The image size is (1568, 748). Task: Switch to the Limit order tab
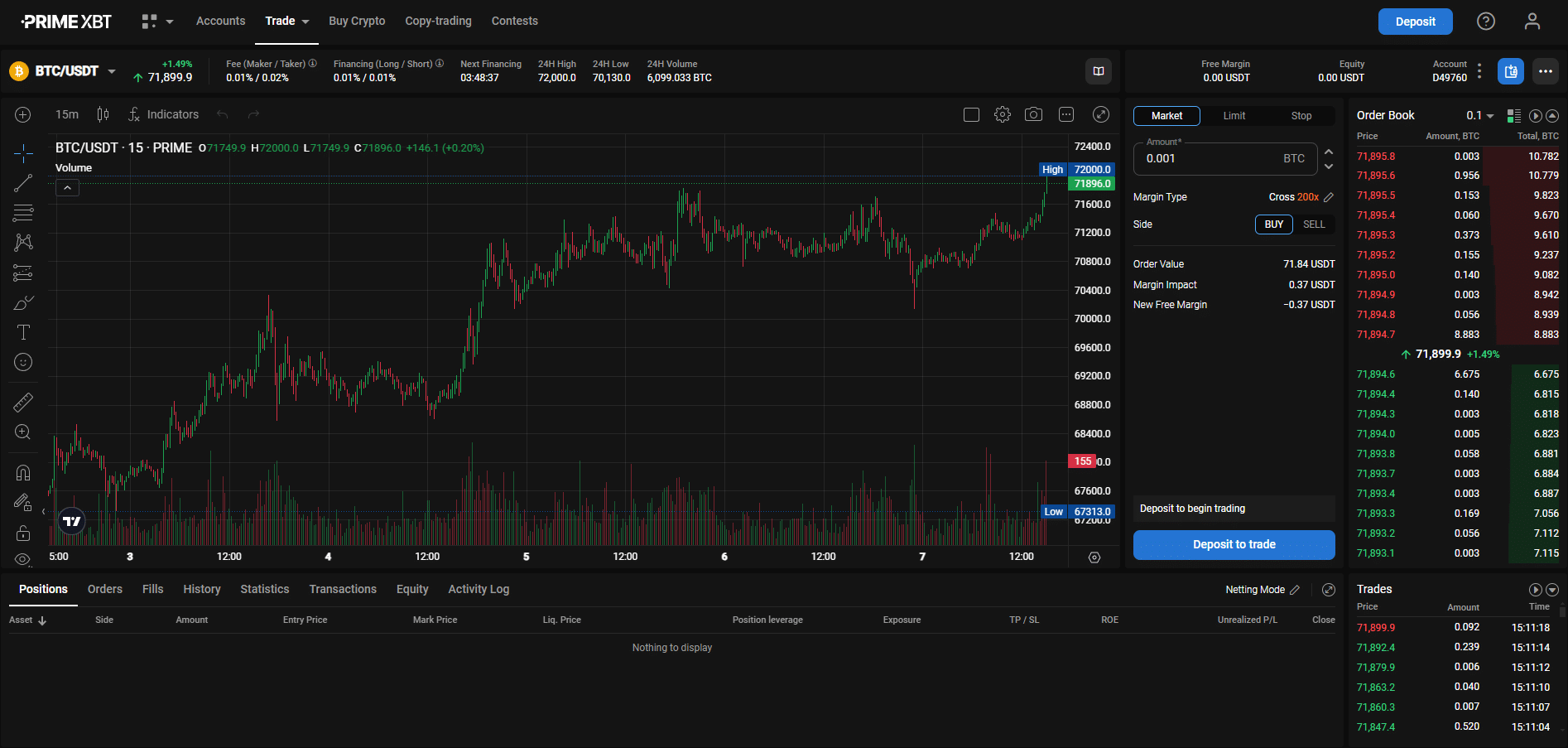pos(1234,116)
